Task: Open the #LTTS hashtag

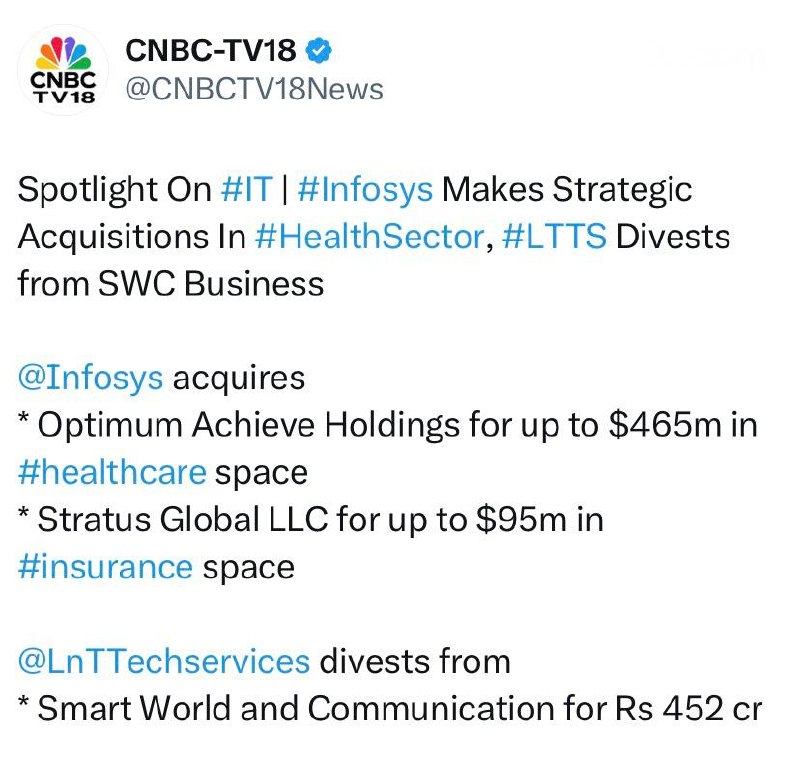Action: click(557, 237)
